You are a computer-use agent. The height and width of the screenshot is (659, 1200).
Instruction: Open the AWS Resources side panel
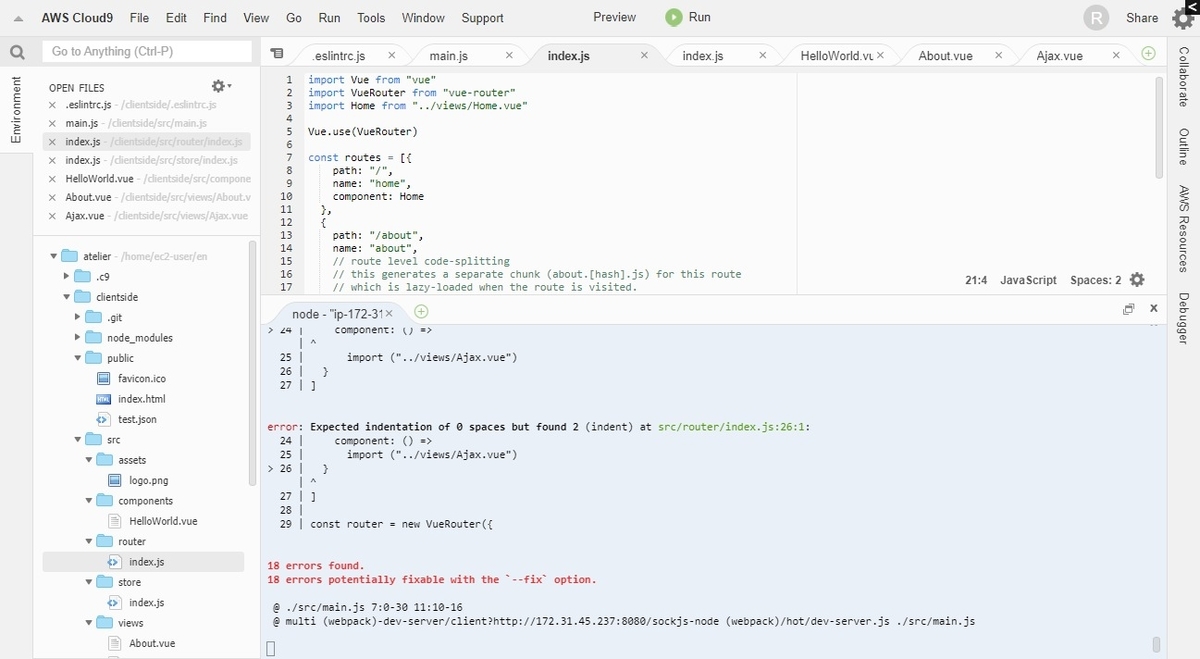[1184, 229]
